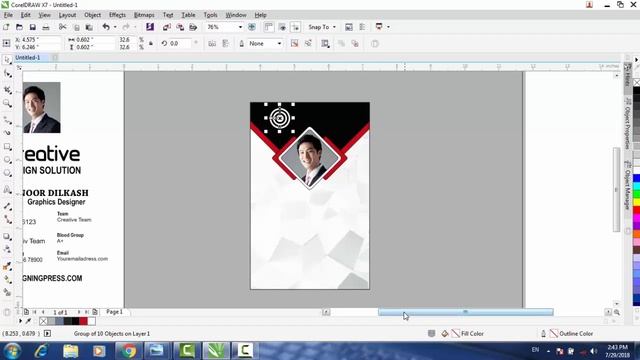
Task: Select the Polygon tool in the toolbox
Action: pyautogui.click(x=7, y=173)
